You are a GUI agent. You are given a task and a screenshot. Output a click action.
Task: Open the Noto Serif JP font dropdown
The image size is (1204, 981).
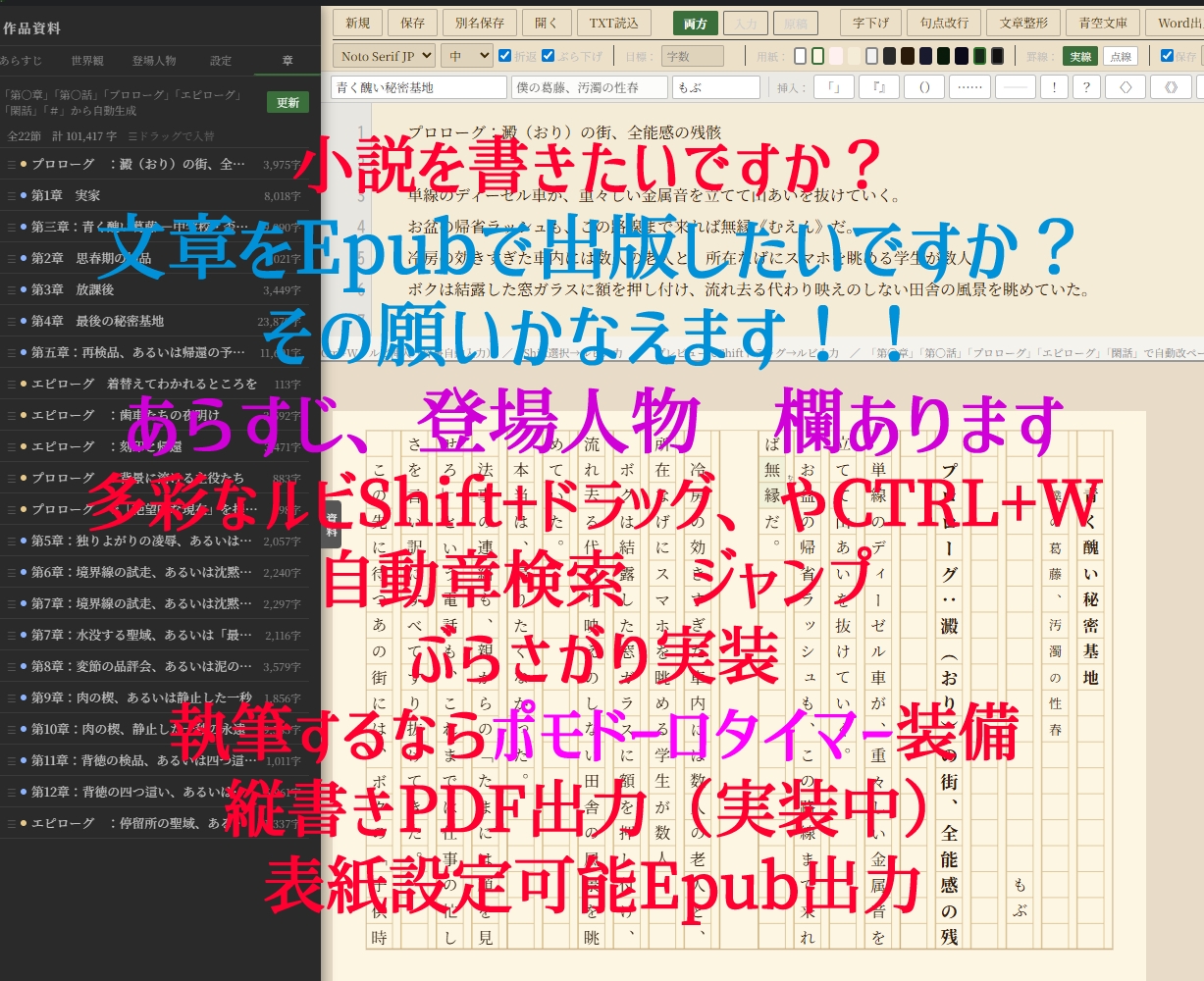383,56
